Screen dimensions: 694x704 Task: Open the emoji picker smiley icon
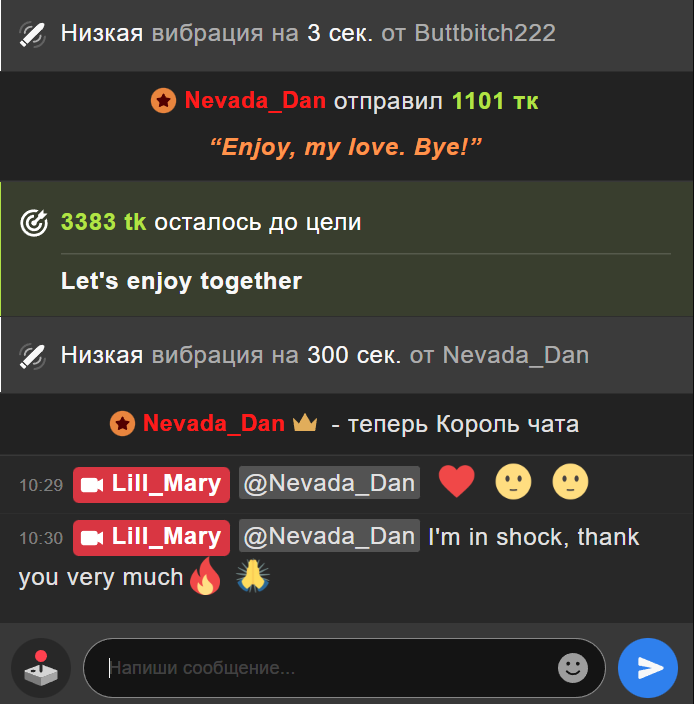click(572, 668)
